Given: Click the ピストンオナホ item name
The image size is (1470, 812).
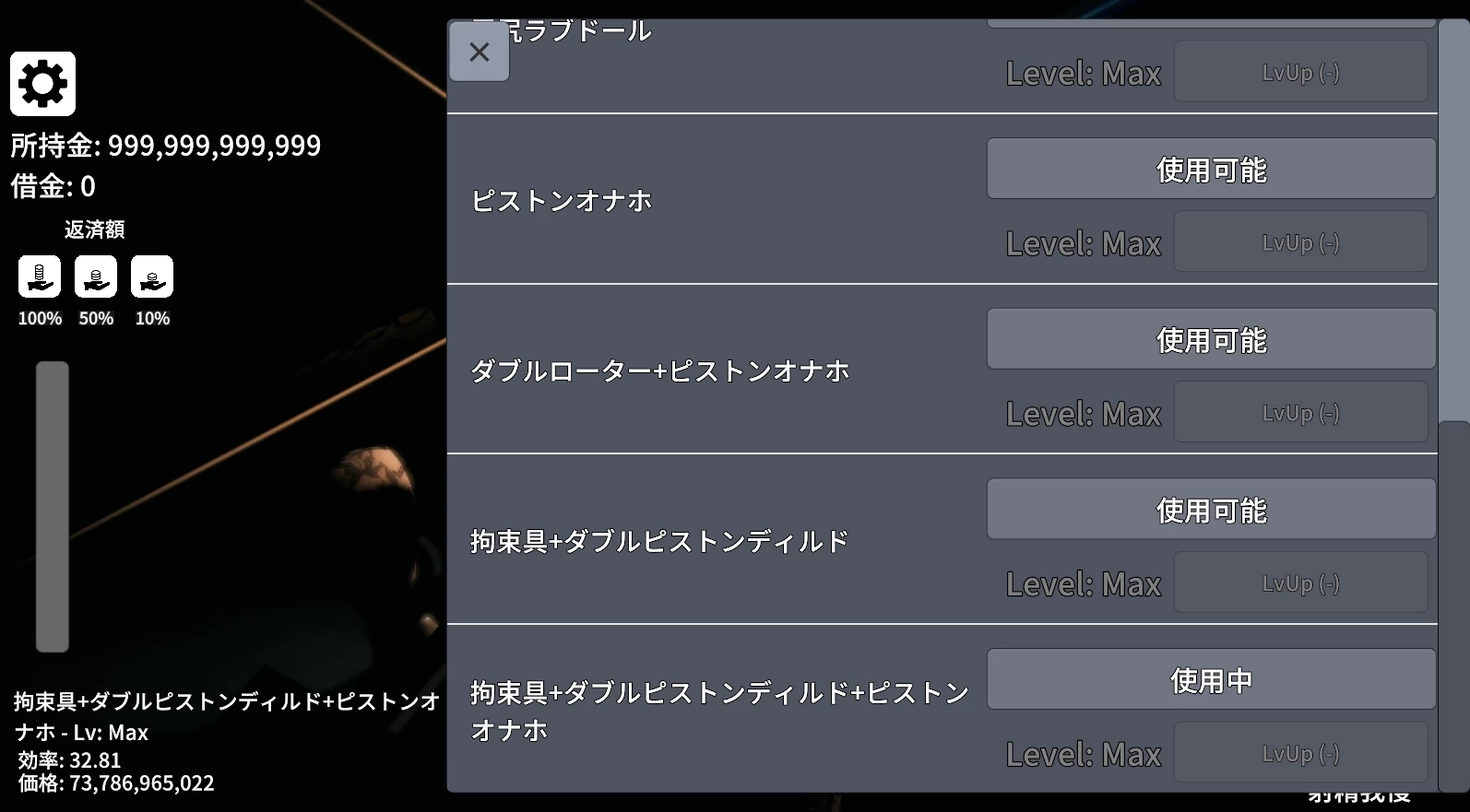Looking at the screenshot, I should tap(562, 201).
